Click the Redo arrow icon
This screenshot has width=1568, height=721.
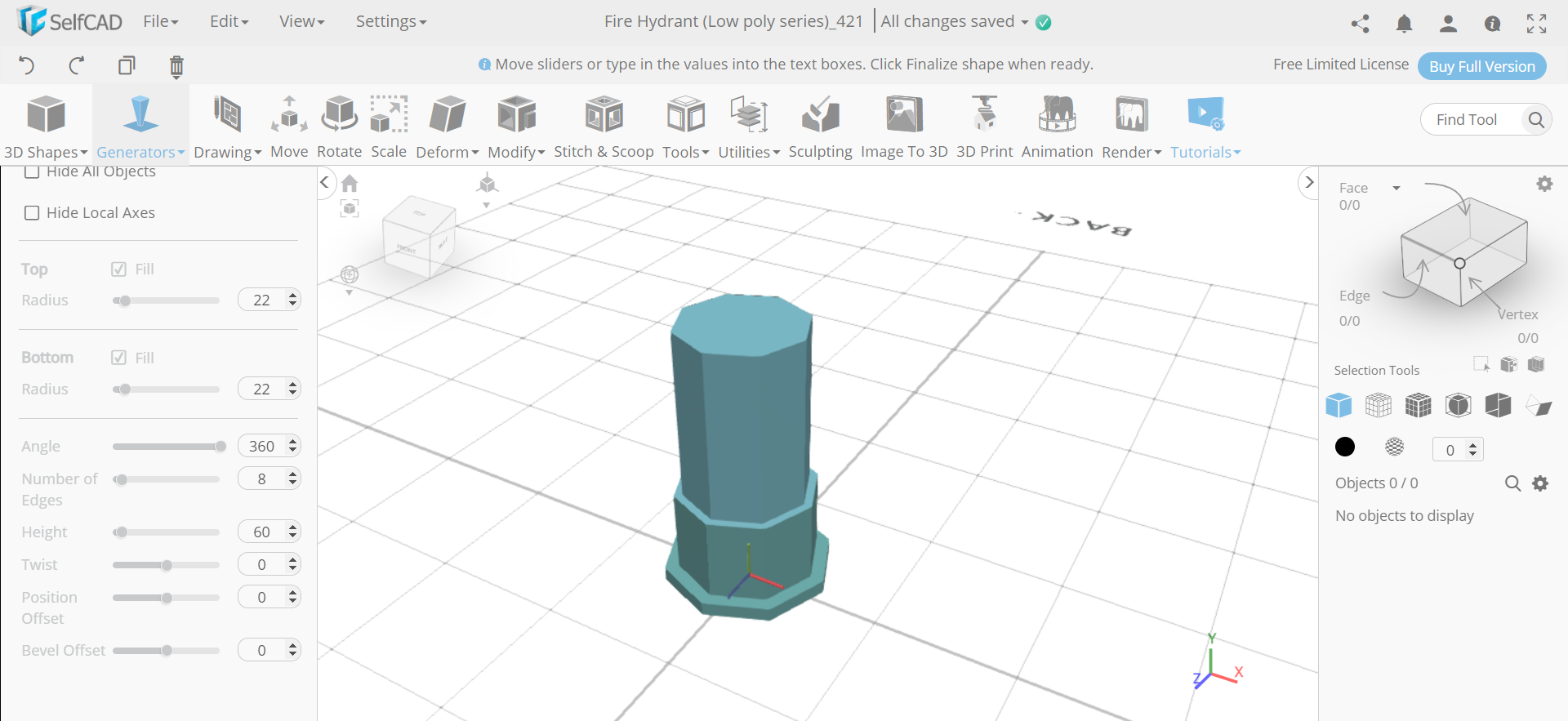(77, 65)
